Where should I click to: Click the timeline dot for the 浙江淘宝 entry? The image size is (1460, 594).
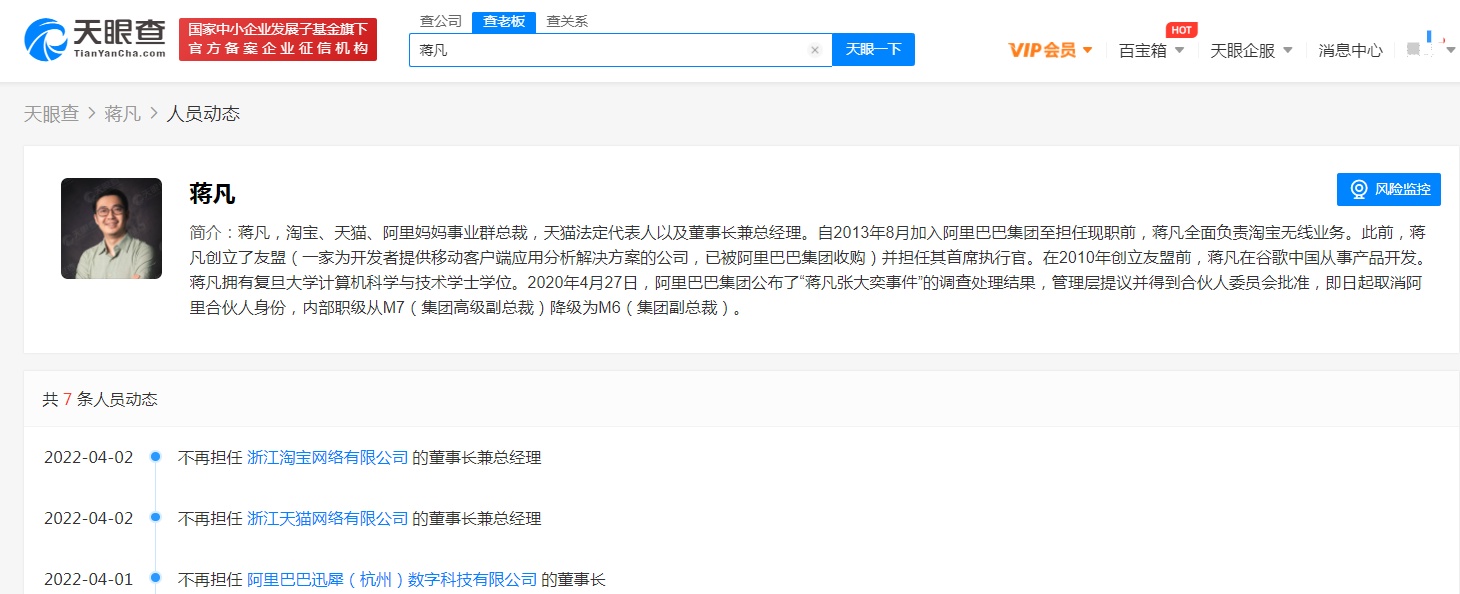[155, 457]
